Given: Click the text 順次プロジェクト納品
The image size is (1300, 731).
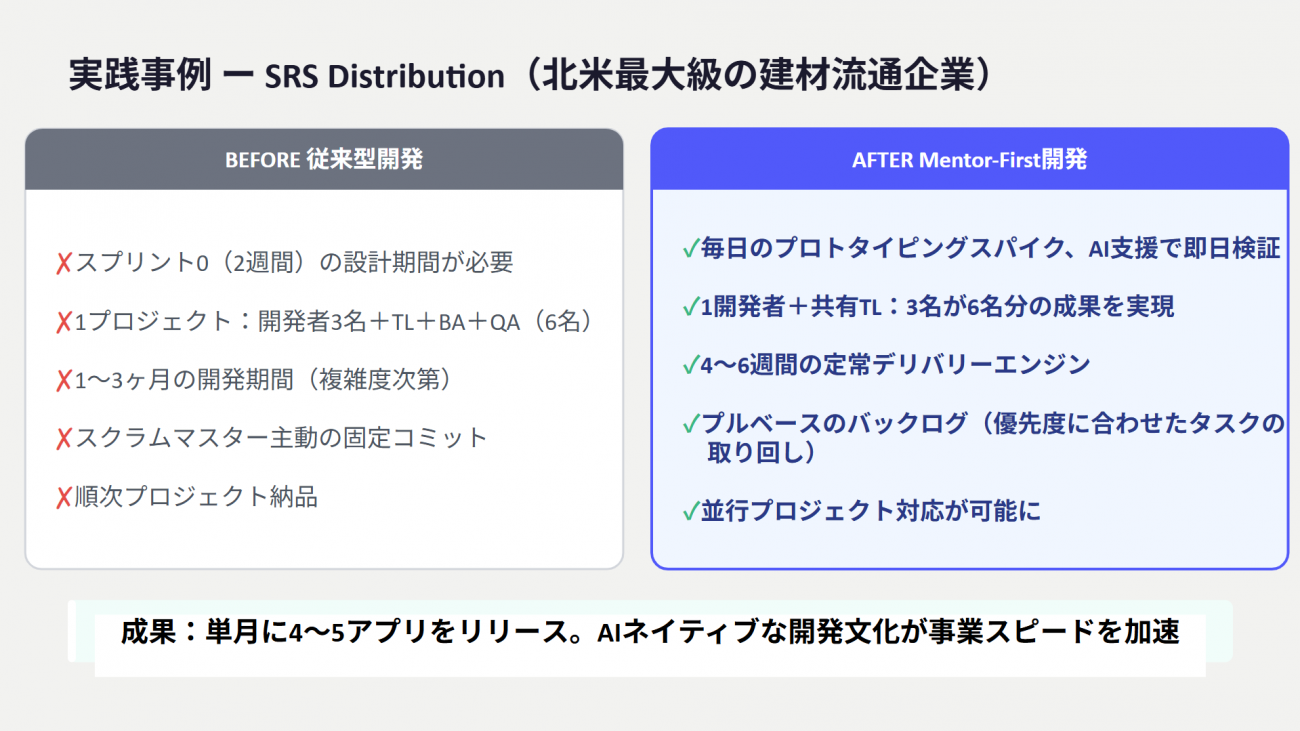Looking at the screenshot, I should [197, 496].
